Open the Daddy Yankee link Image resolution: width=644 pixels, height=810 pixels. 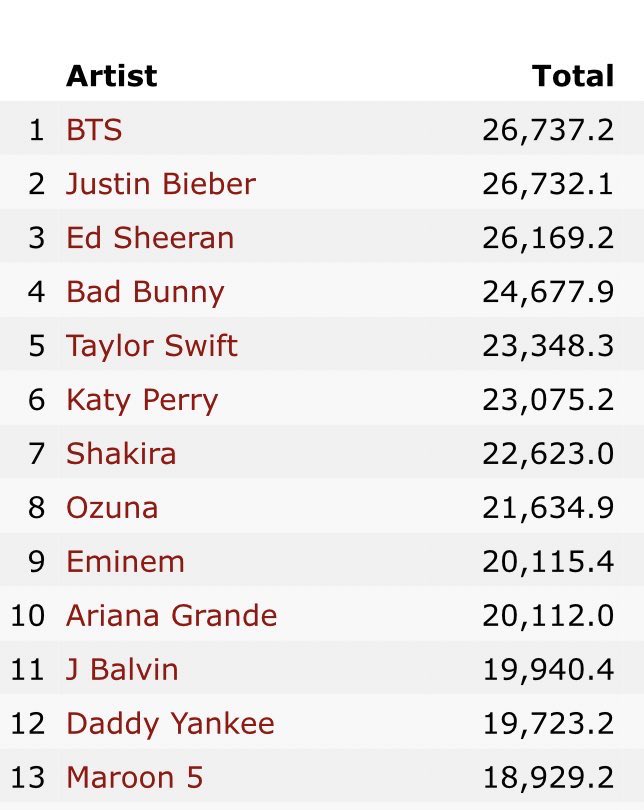(170, 724)
